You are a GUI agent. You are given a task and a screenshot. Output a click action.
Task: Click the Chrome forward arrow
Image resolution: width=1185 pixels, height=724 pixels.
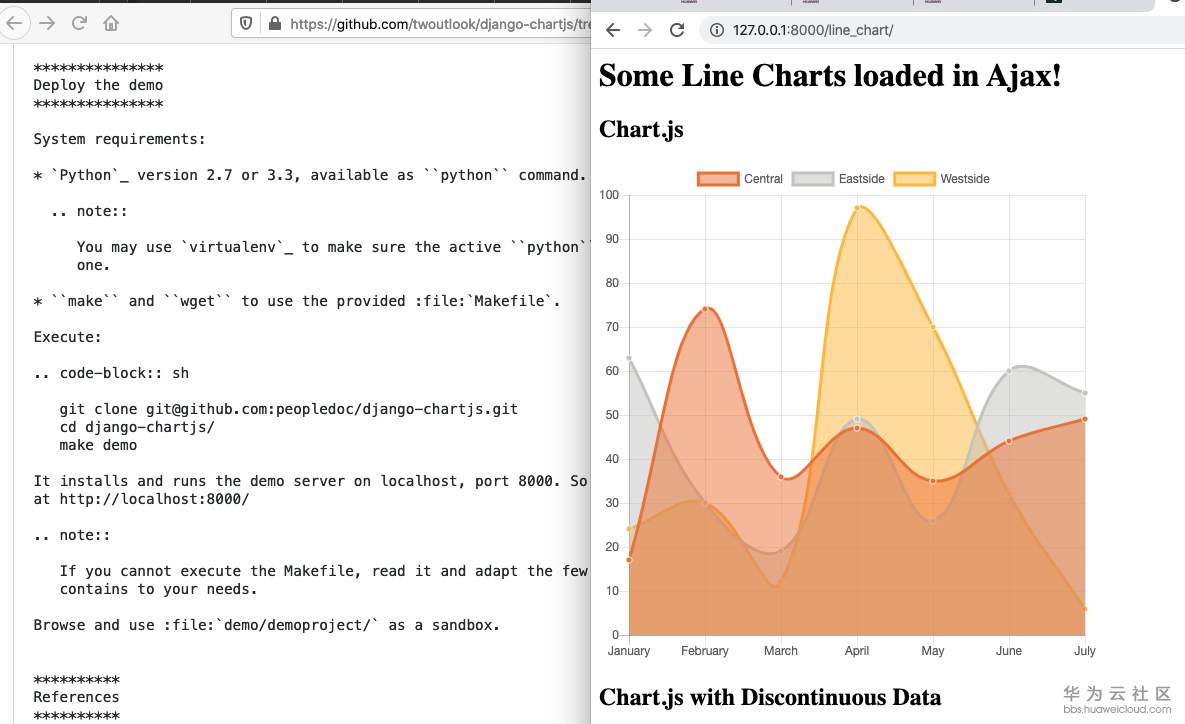[x=645, y=30]
